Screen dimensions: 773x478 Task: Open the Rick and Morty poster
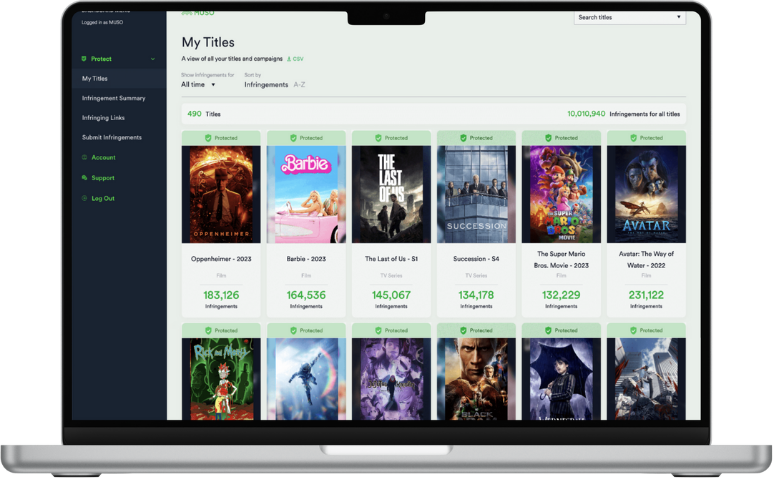pyautogui.click(x=221, y=379)
